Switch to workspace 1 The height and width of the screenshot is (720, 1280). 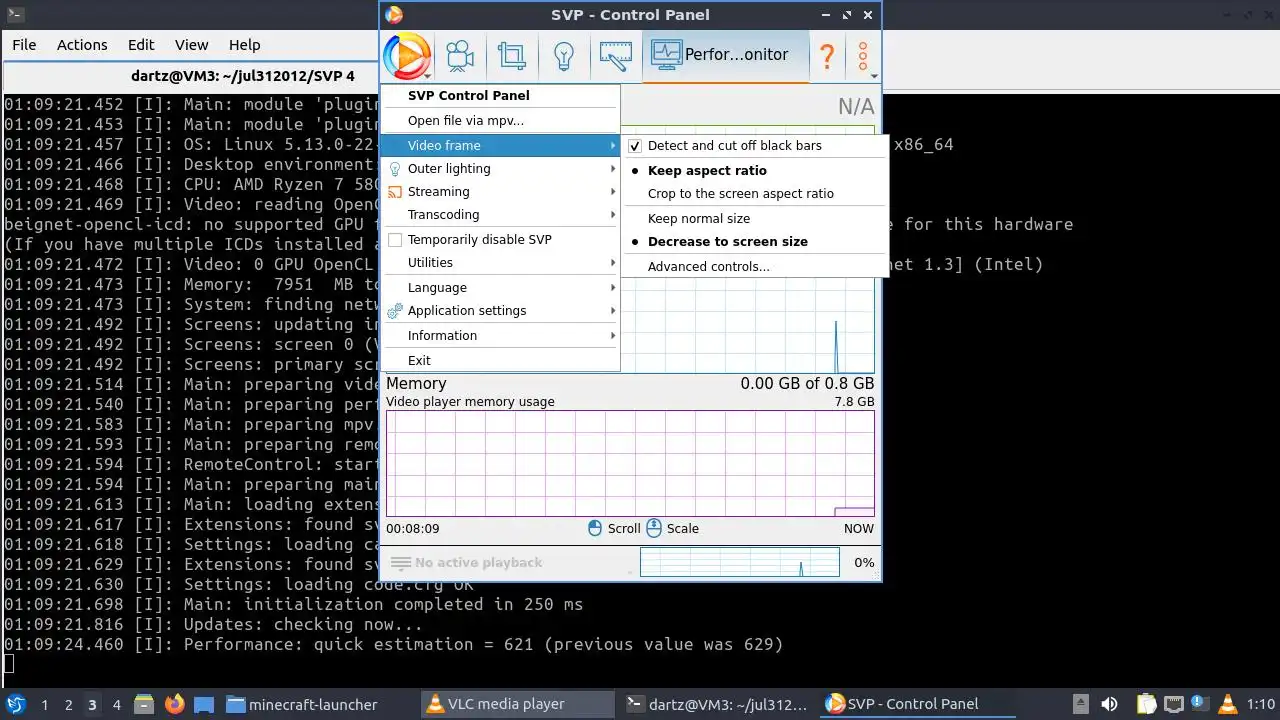click(x=44, y=704)
